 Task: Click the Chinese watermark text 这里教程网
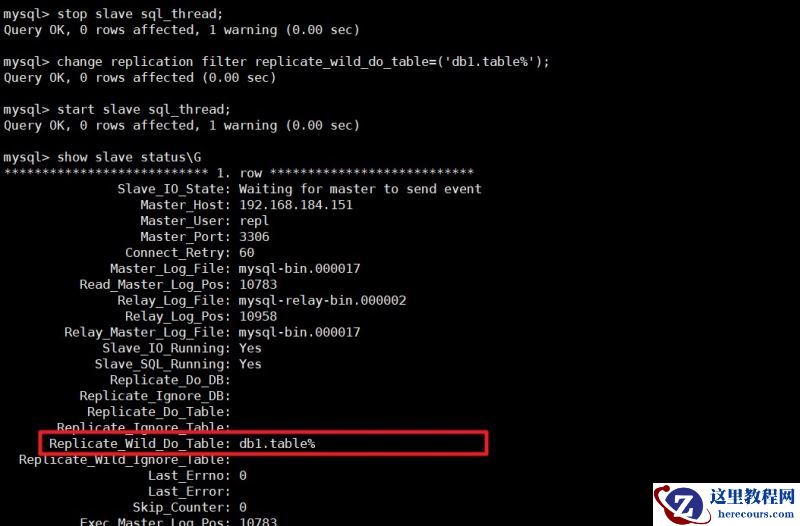(752, 496)
